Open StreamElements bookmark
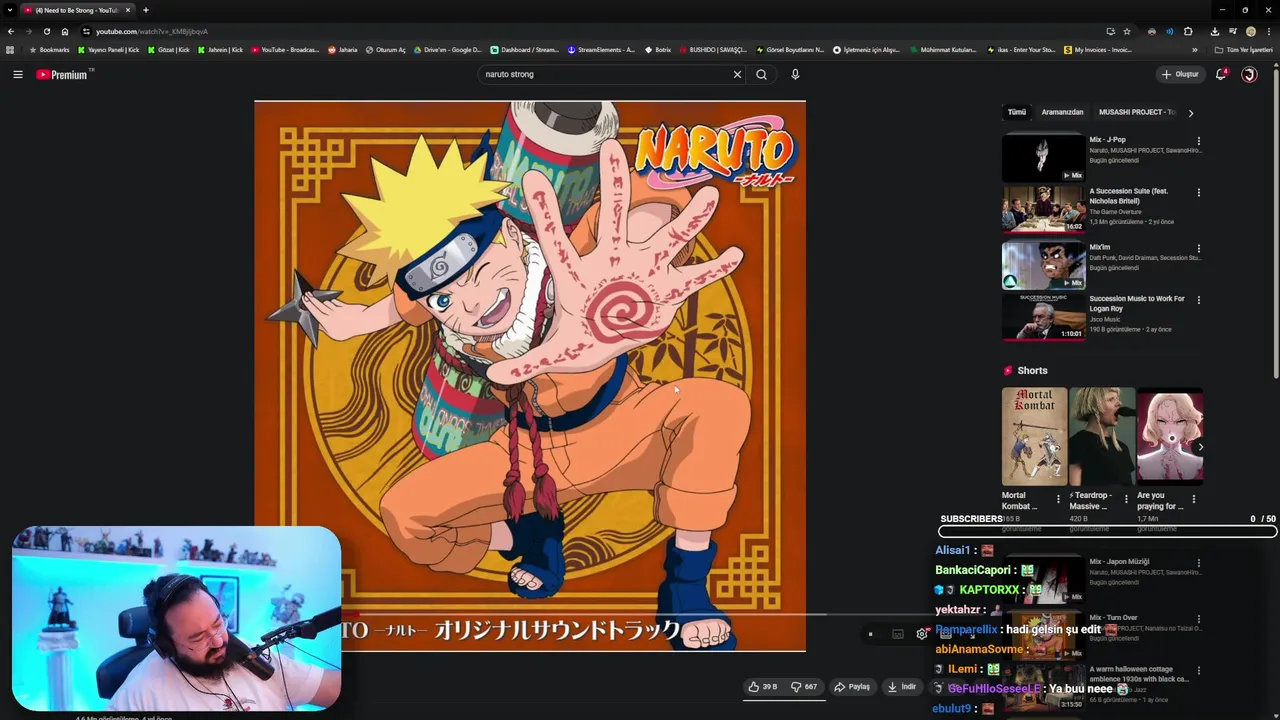The width and height of the screenshot is (1280, 720). (x=601, y=49)
